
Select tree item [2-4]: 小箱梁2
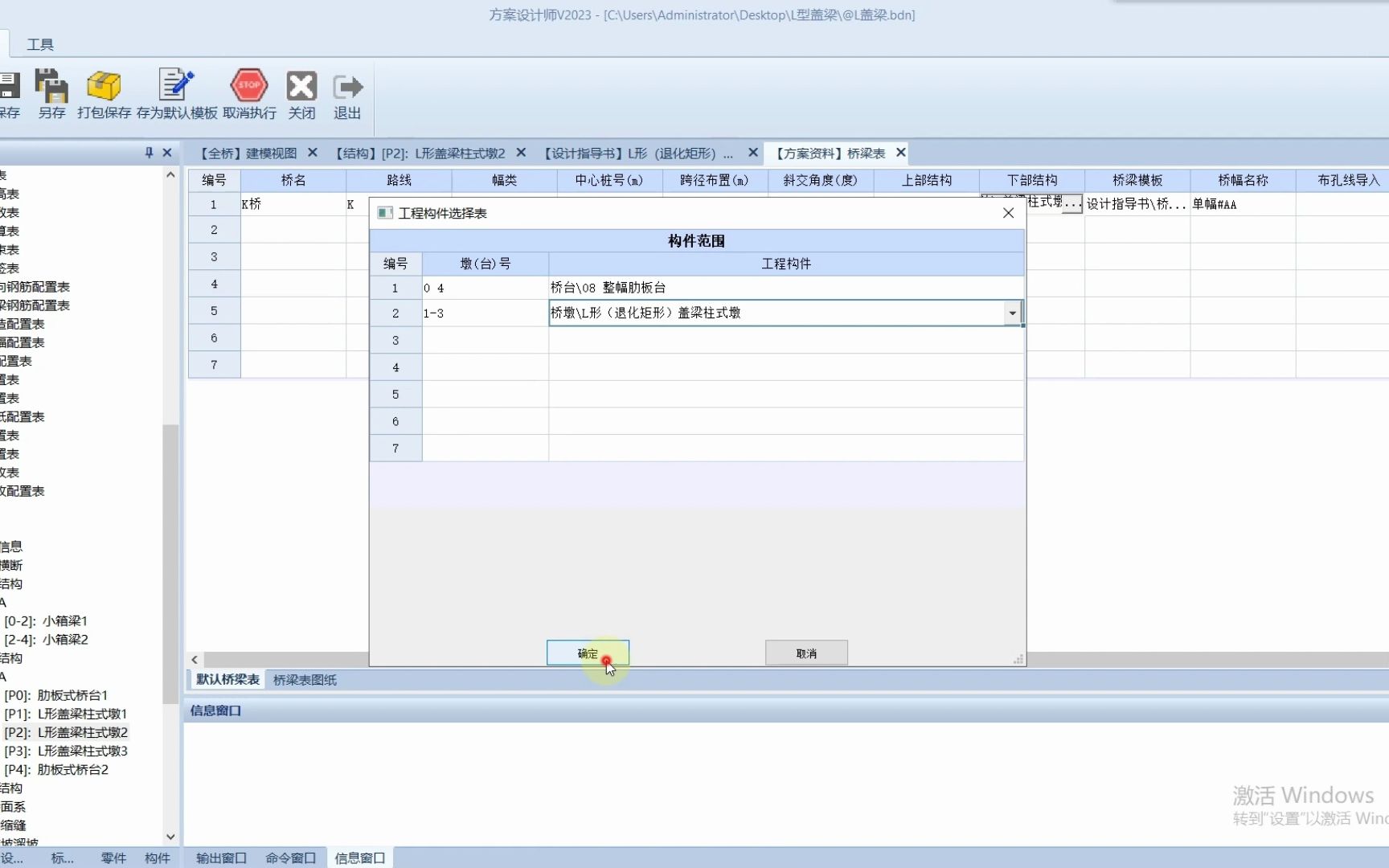[46, 640]
